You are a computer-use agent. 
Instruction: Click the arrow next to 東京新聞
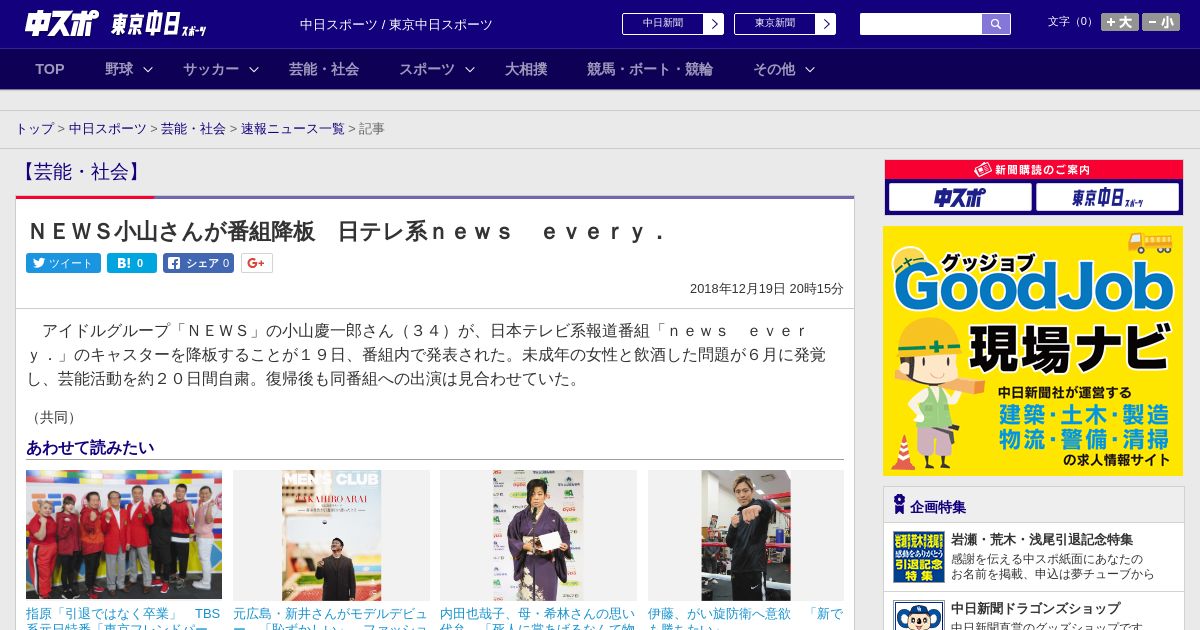coord(826,24)
